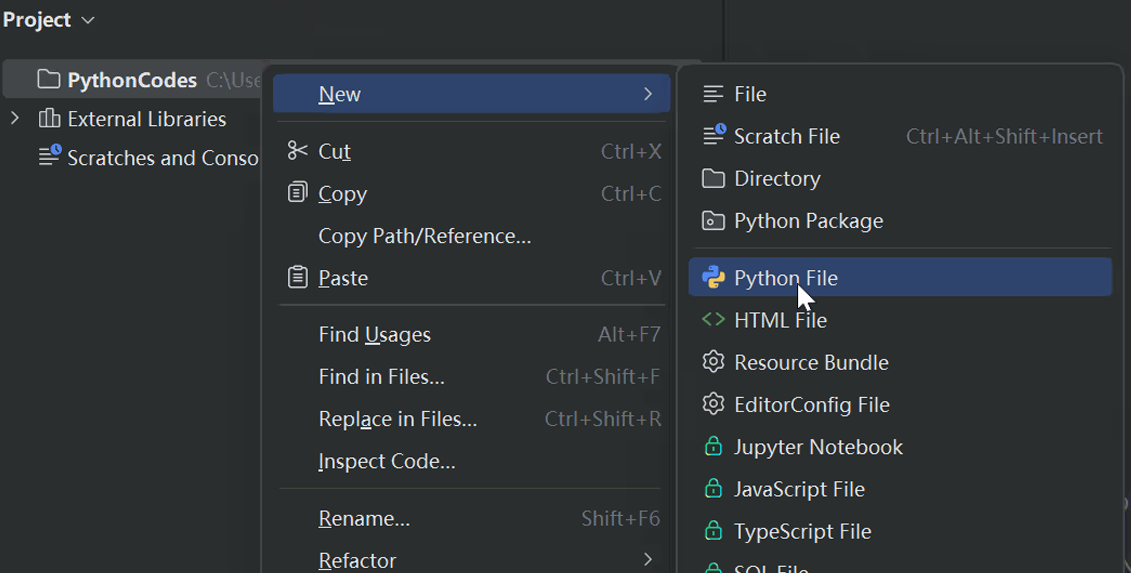Click the scissors icon beside Cut
Viewport: 1131px width, 573px height.
(297, 151)
